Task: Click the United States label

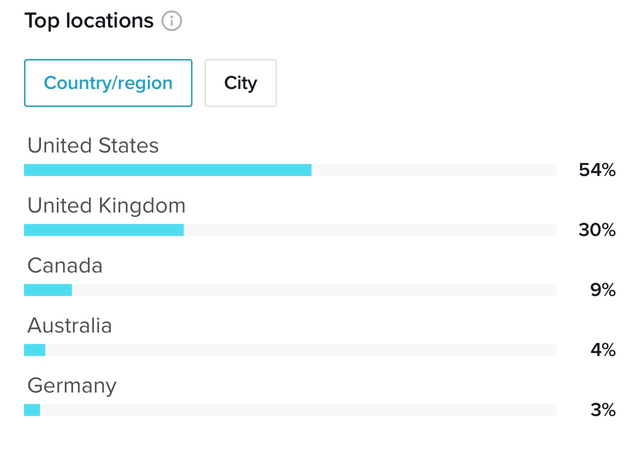Action: tap(93, 146)
